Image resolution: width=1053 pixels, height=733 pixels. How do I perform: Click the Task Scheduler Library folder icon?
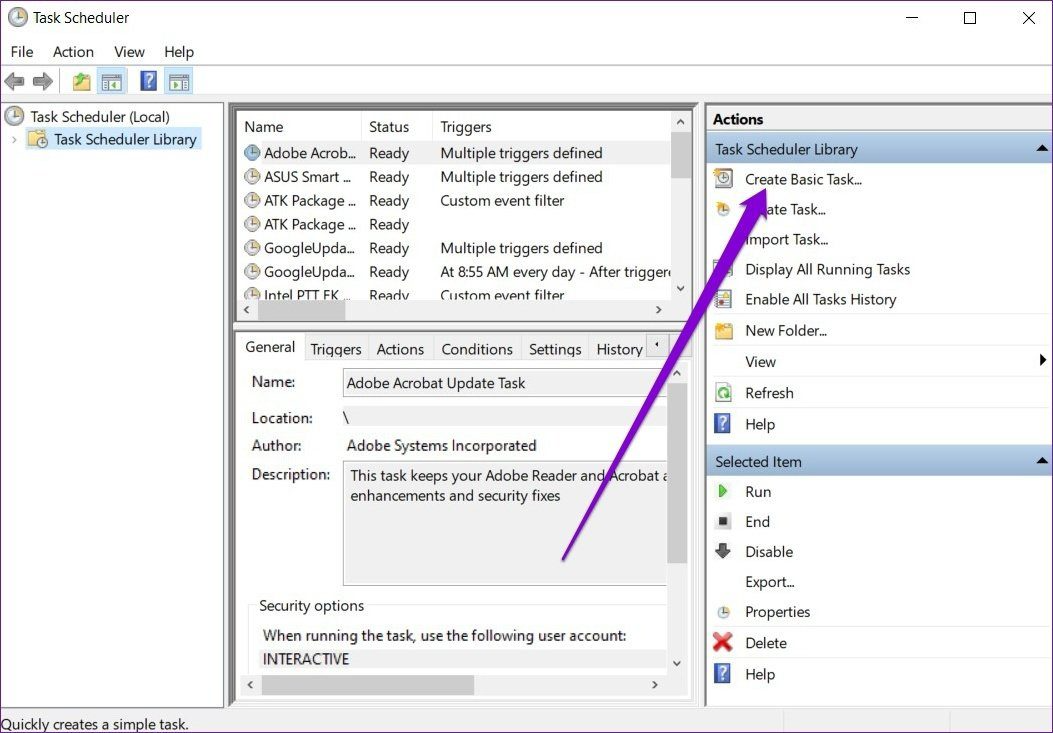click(x=38, y=139)
